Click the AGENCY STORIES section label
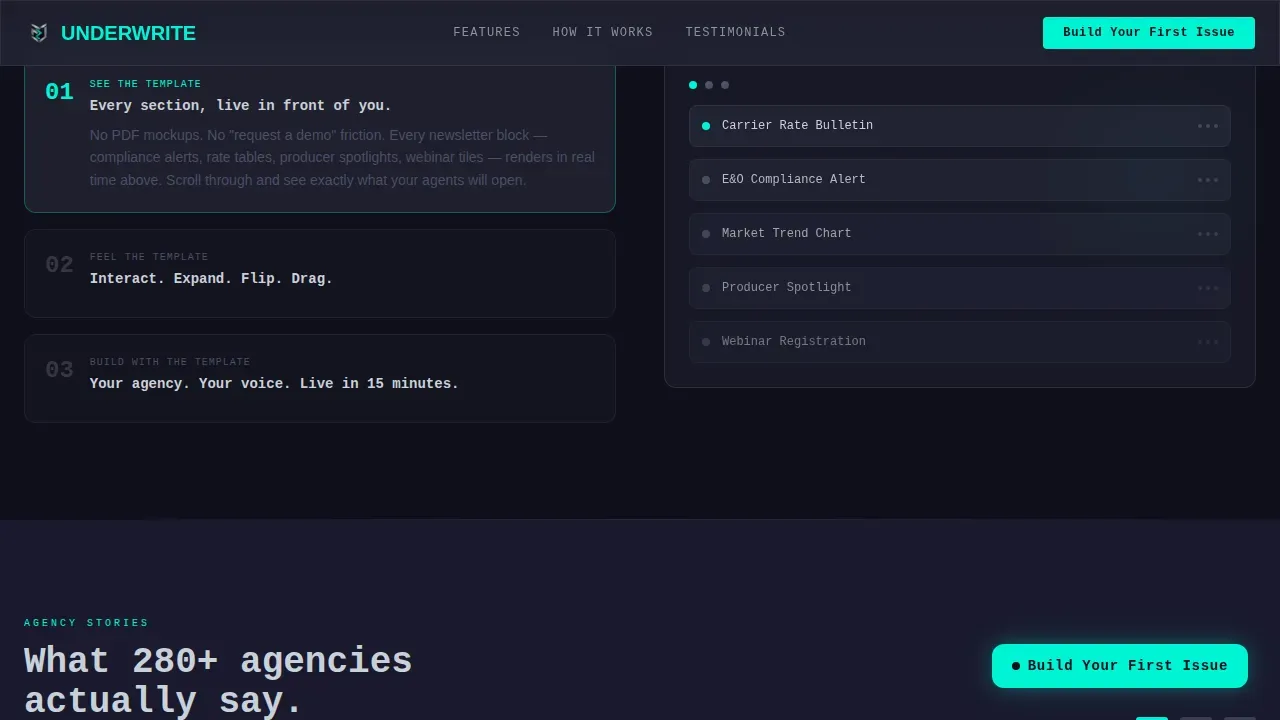1280x720 pixels. point(86,623)
